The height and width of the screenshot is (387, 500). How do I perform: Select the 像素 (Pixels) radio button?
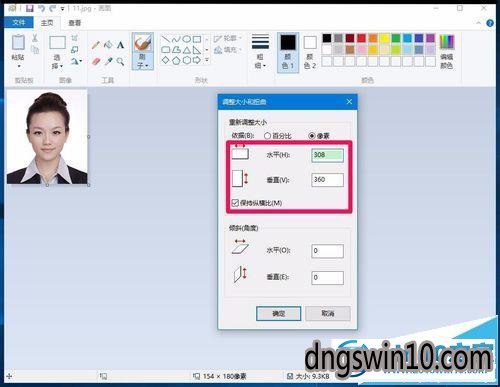312,136
